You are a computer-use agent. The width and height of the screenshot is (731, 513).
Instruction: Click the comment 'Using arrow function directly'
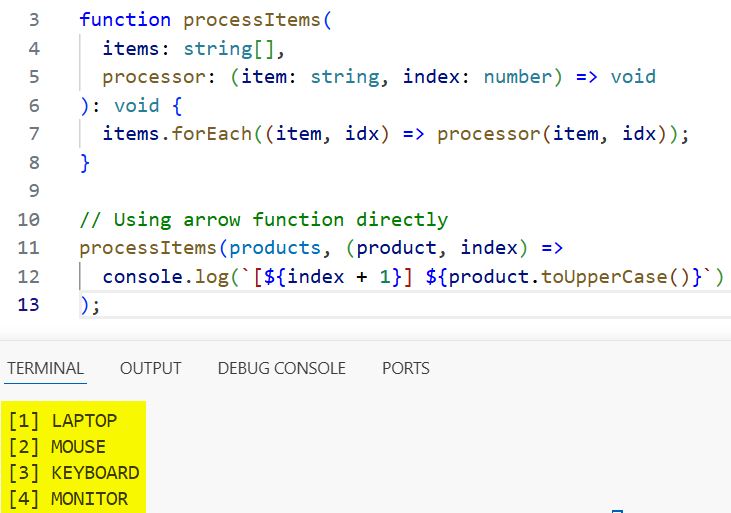281,220
